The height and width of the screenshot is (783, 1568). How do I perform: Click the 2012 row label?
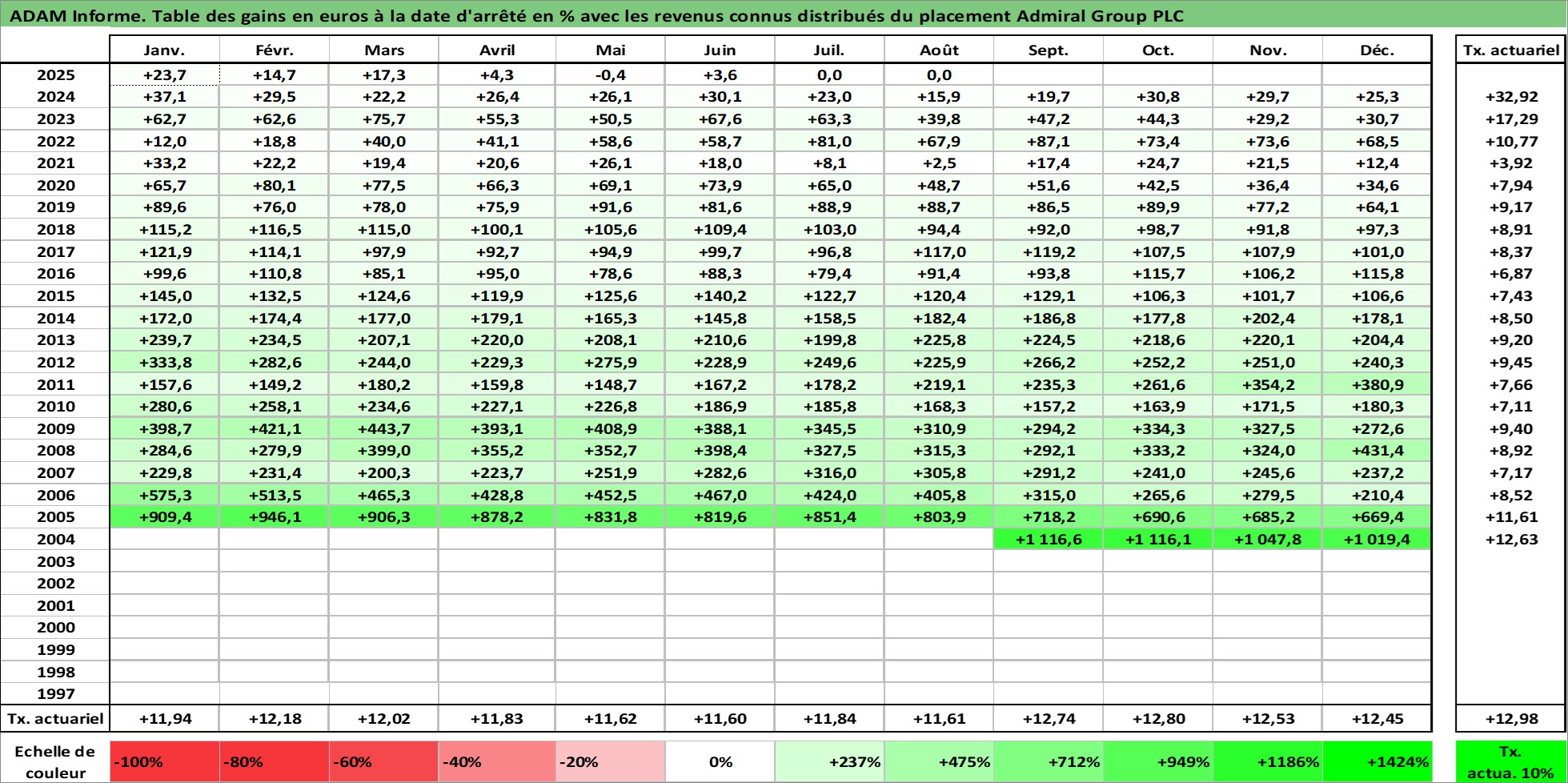(x=55, y=363)
